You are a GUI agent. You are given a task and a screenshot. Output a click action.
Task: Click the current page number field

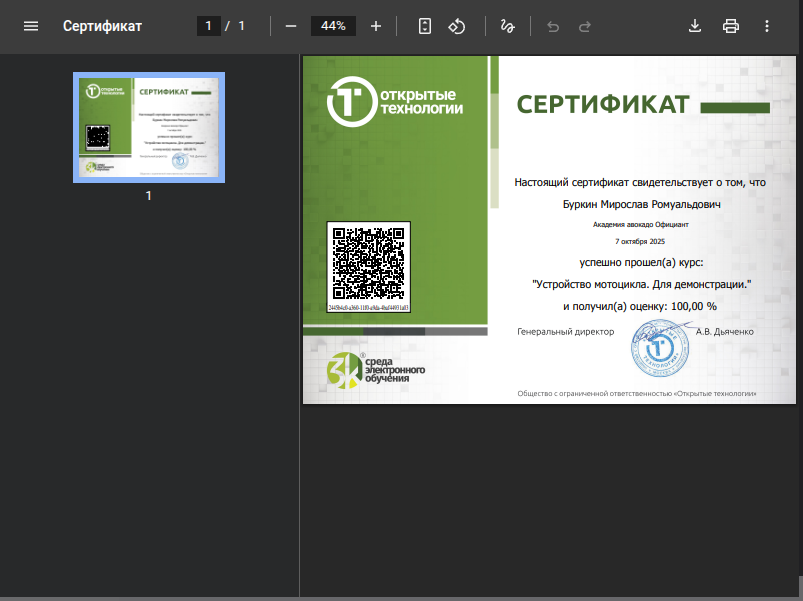coord(208,26)
